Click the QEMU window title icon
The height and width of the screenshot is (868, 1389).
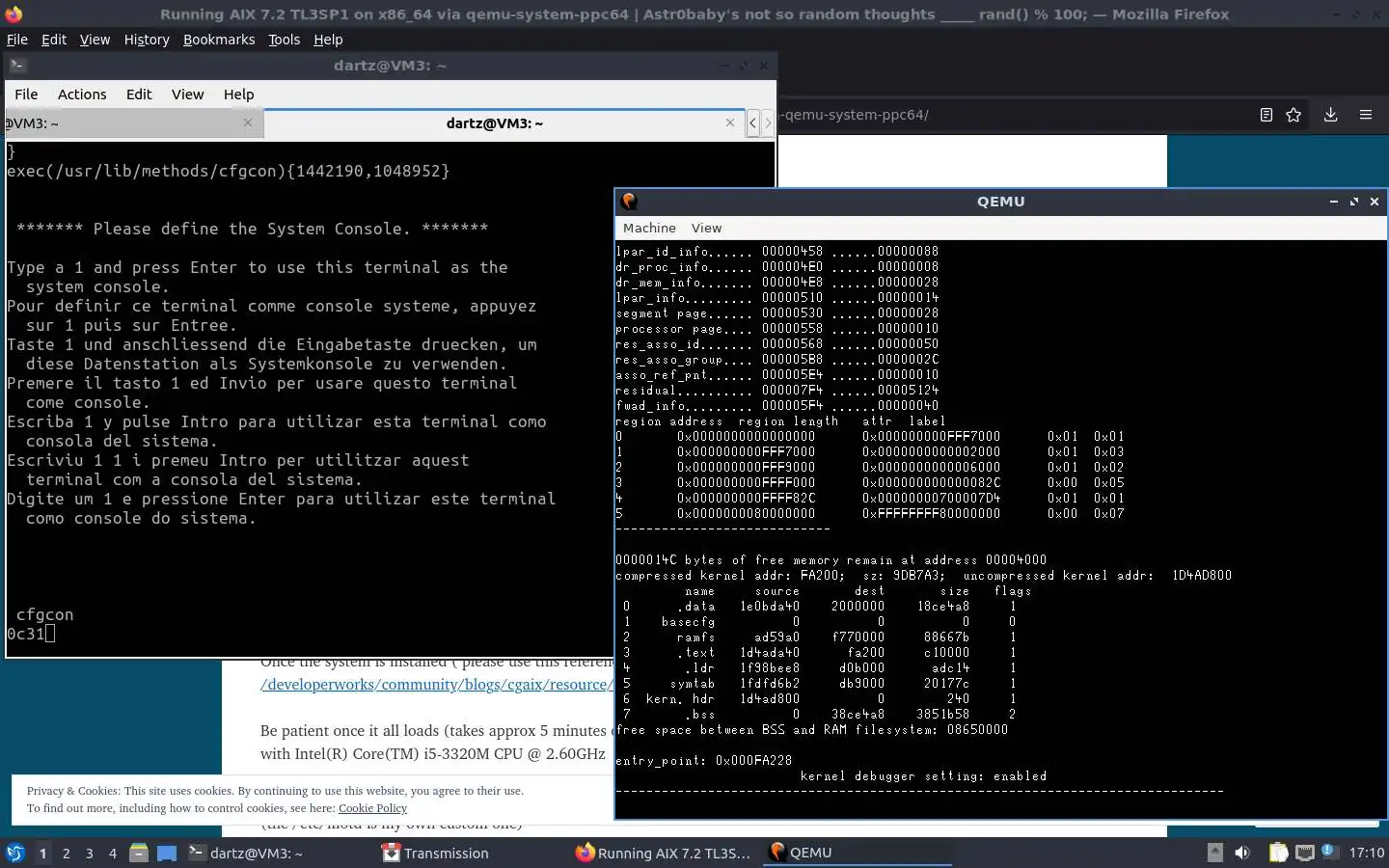[x=629, y=201]
